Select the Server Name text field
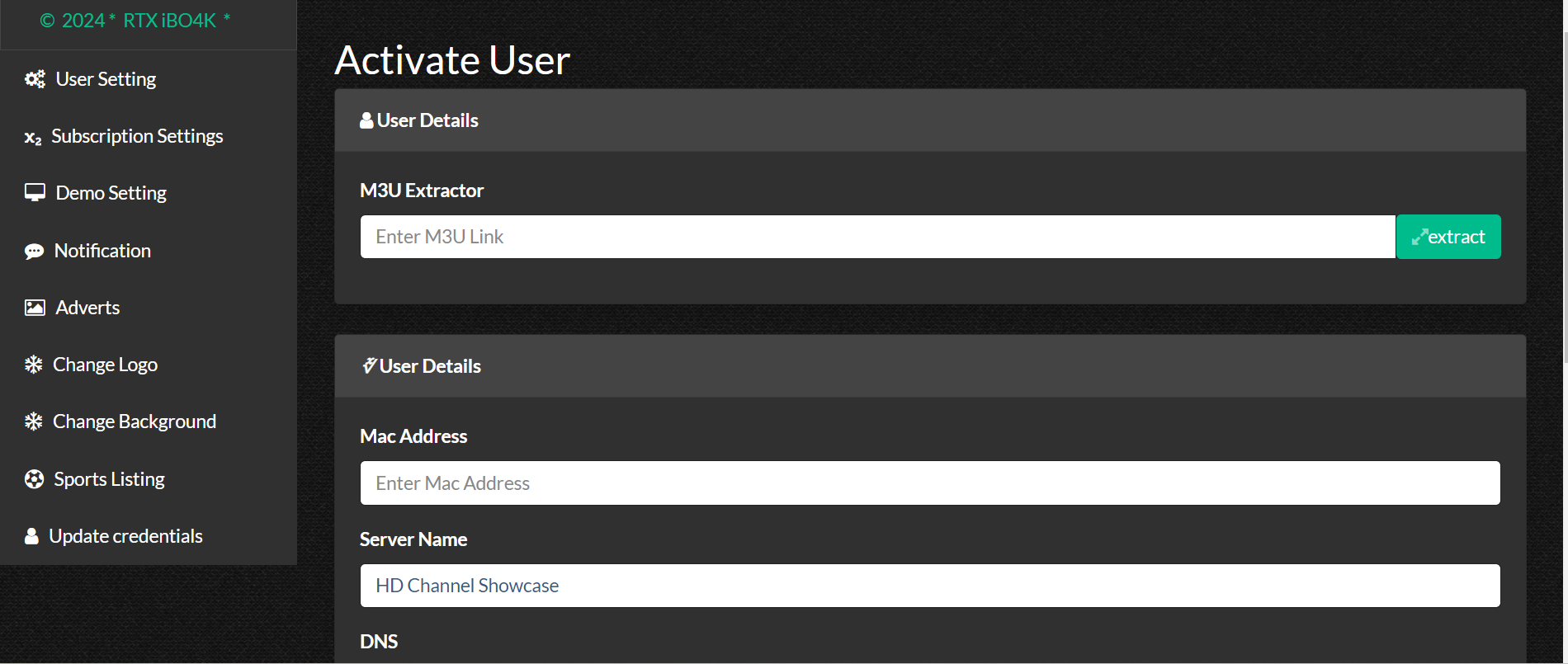Viewport: 1568px width, 664px height. (929, 586)
